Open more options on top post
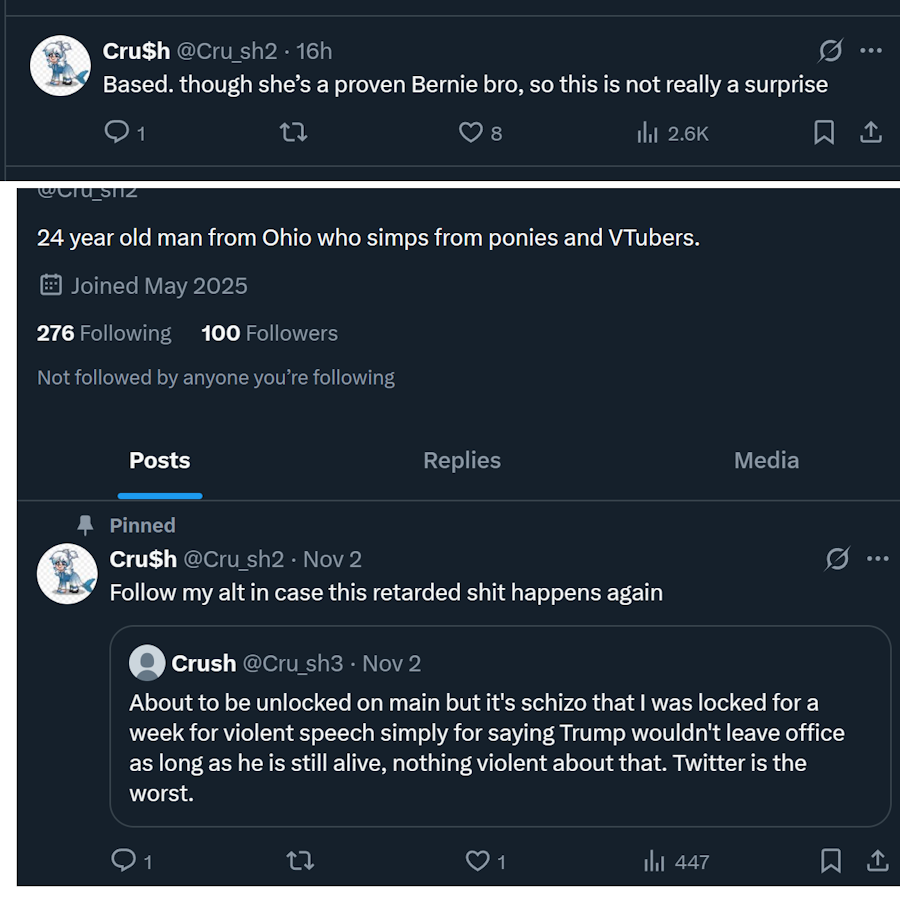900x906 pixels. click(x=871, y=50)
